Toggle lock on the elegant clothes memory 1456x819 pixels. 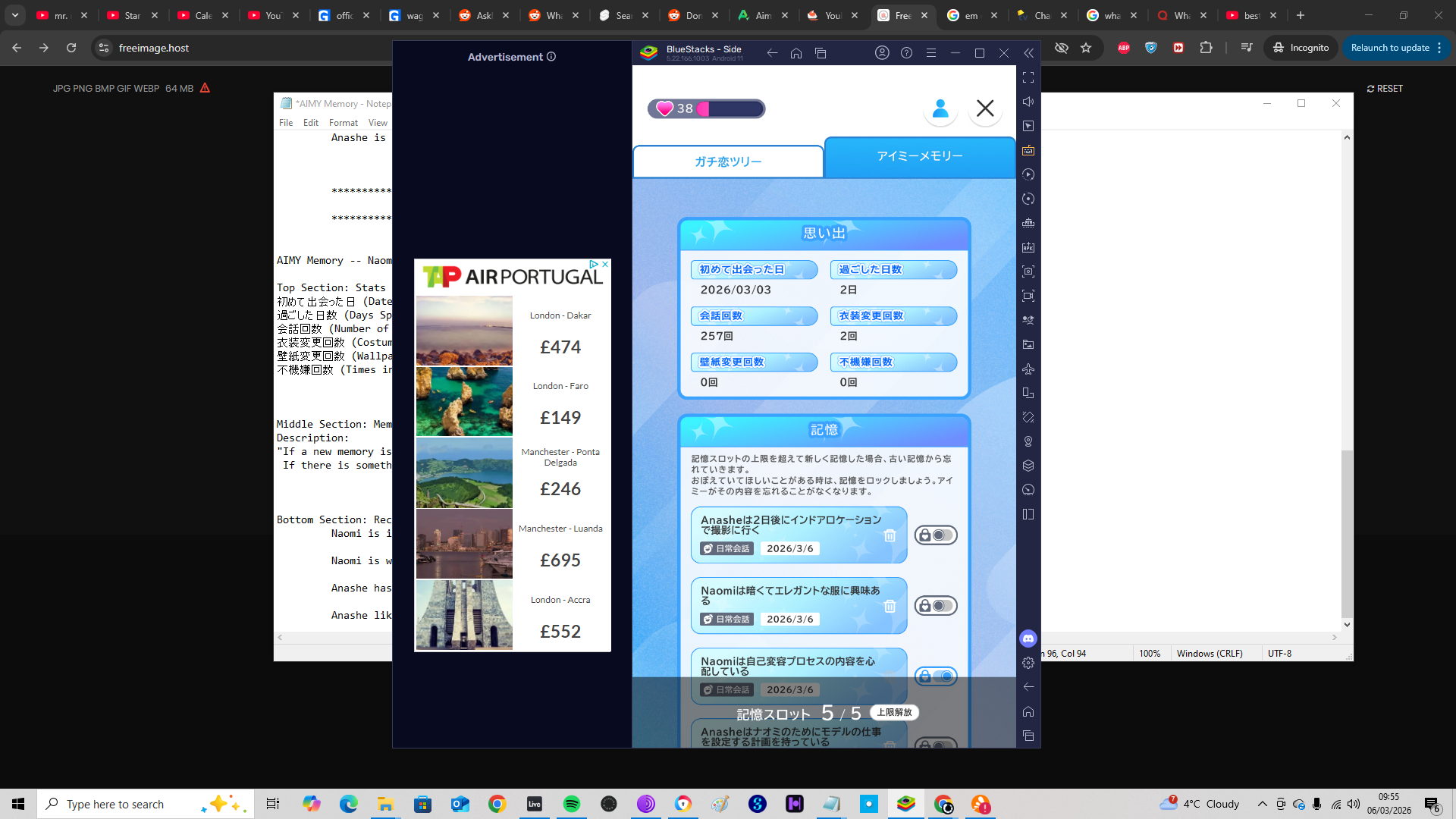click(935, 606)
